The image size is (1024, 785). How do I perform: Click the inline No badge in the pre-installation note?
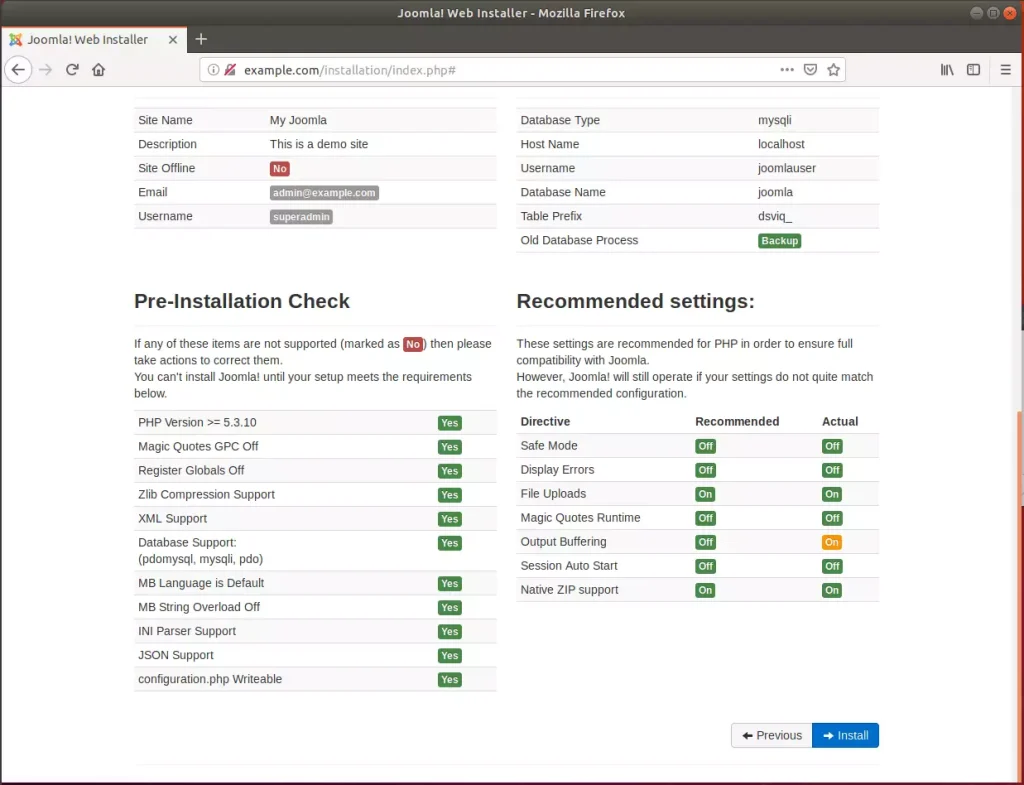(x=413, y=344)
